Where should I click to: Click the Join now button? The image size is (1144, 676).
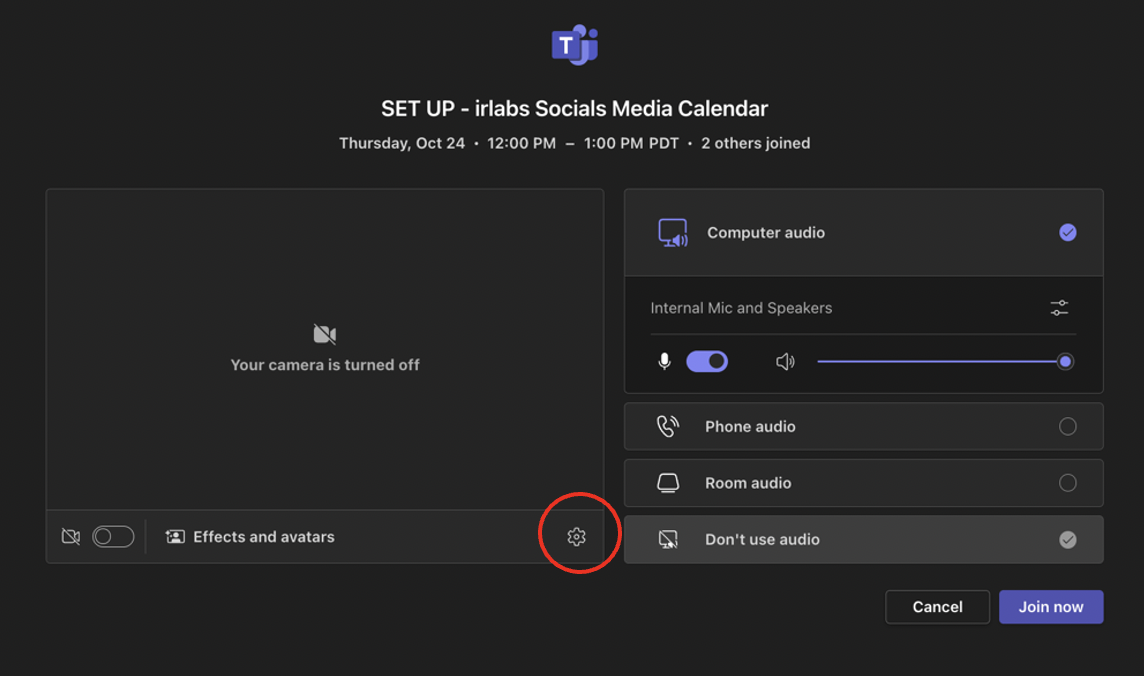point(1050,607)
